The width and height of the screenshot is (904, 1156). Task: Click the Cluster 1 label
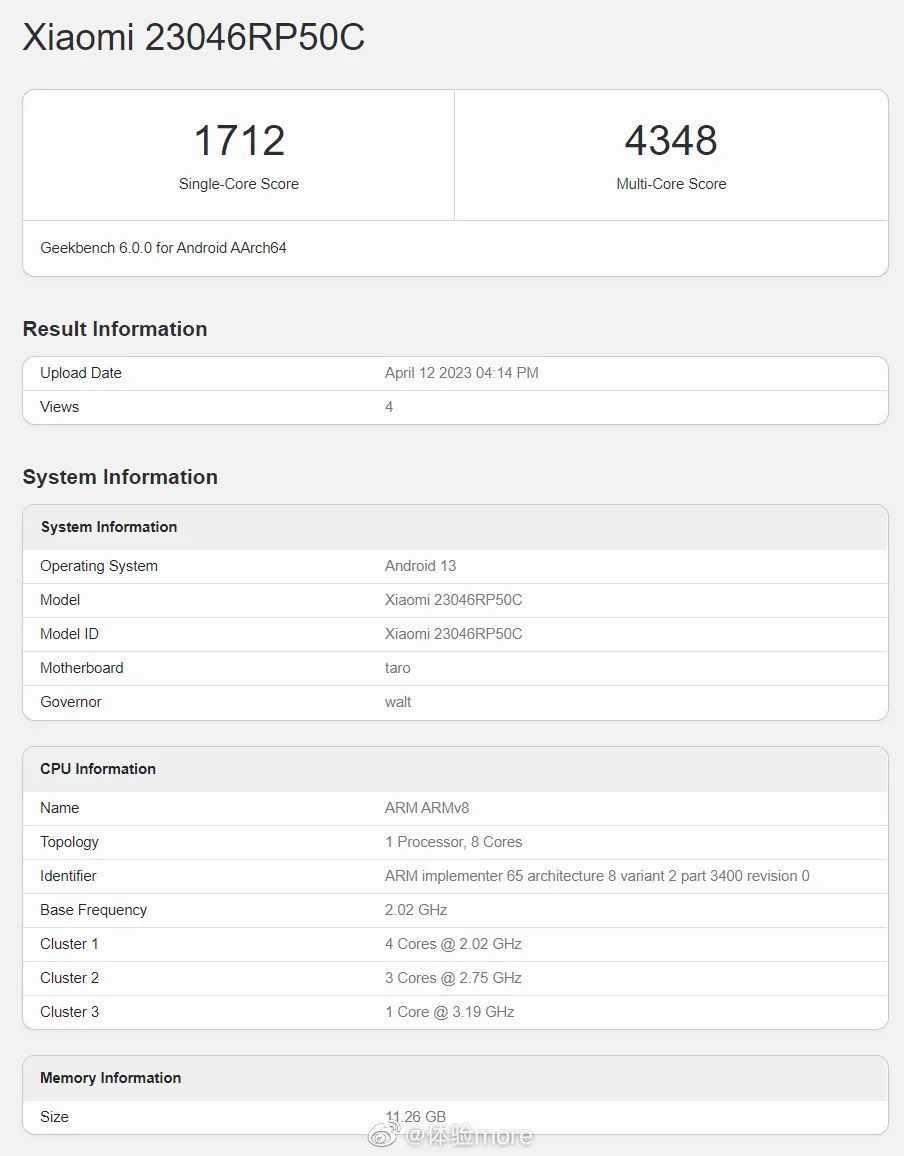point(69,944)
